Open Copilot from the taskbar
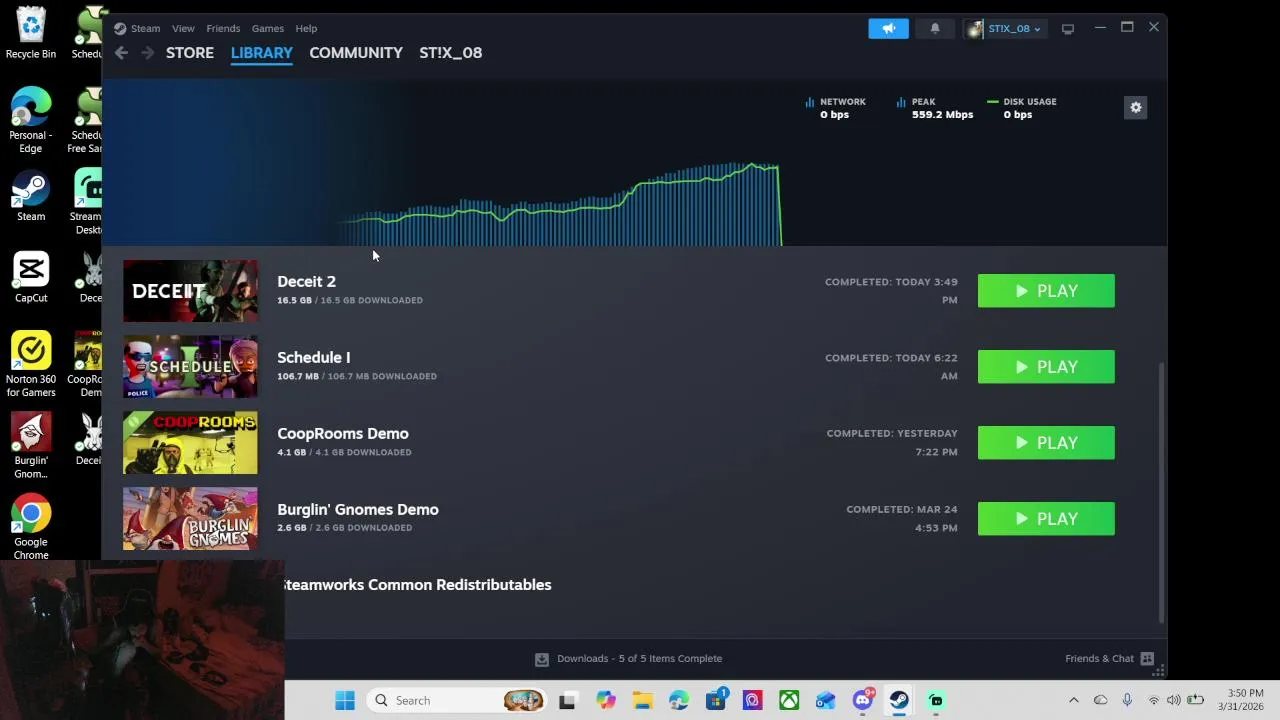Image resolution: width=1280 pixels, height=720 pixels. [x=605, y=701]
